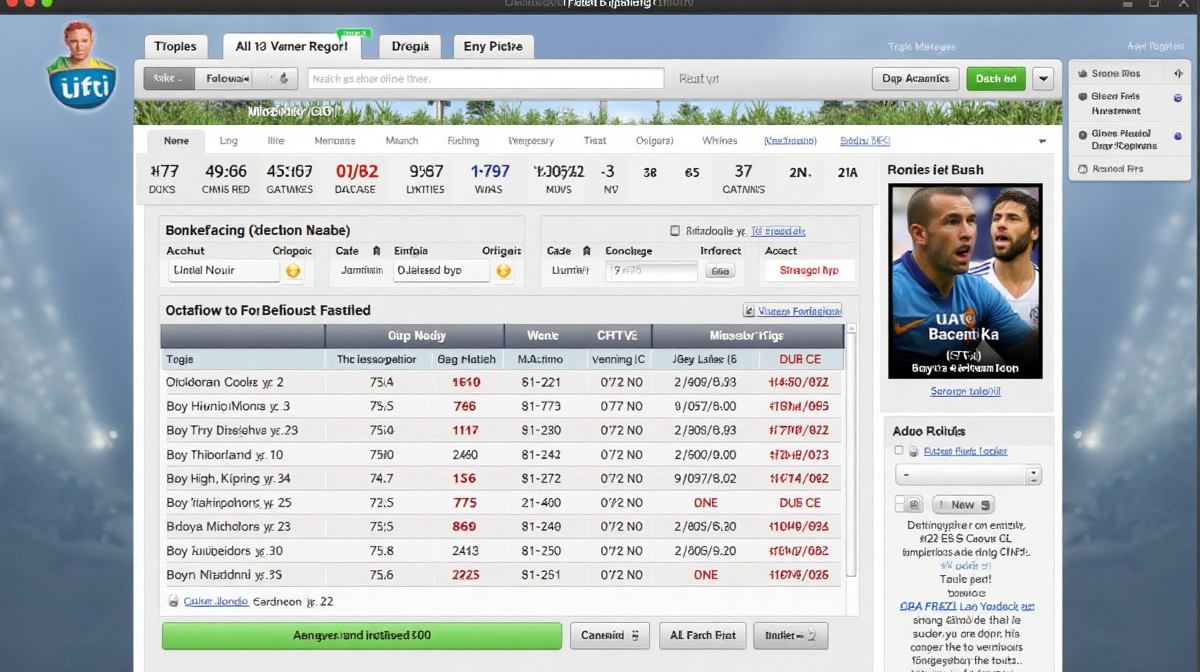Image resolution: width=1200 pixels, height=672 pixels.
Task: Open the dropdown arrow next to green Dach button
Action: [x=1042, y=79]
